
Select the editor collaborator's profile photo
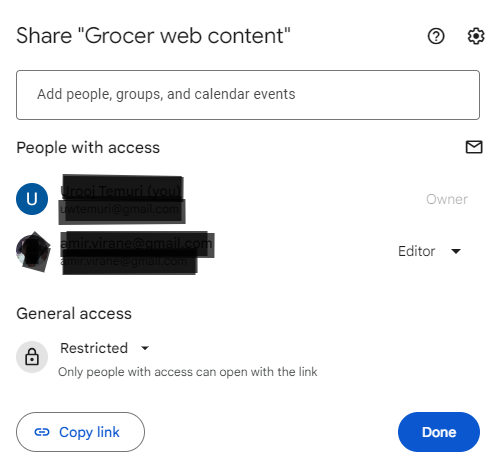tap(33, 252)
